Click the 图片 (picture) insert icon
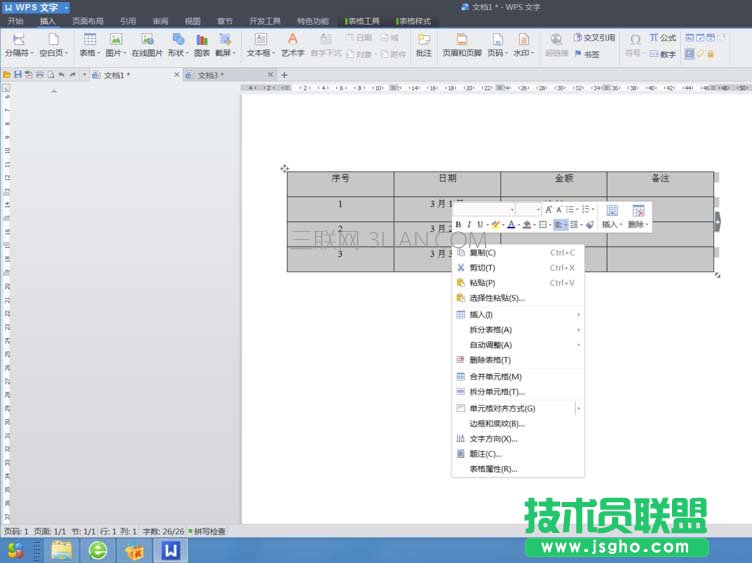This screenshot has width=752, height=563. pyautogui.click(x=116, y=40)
